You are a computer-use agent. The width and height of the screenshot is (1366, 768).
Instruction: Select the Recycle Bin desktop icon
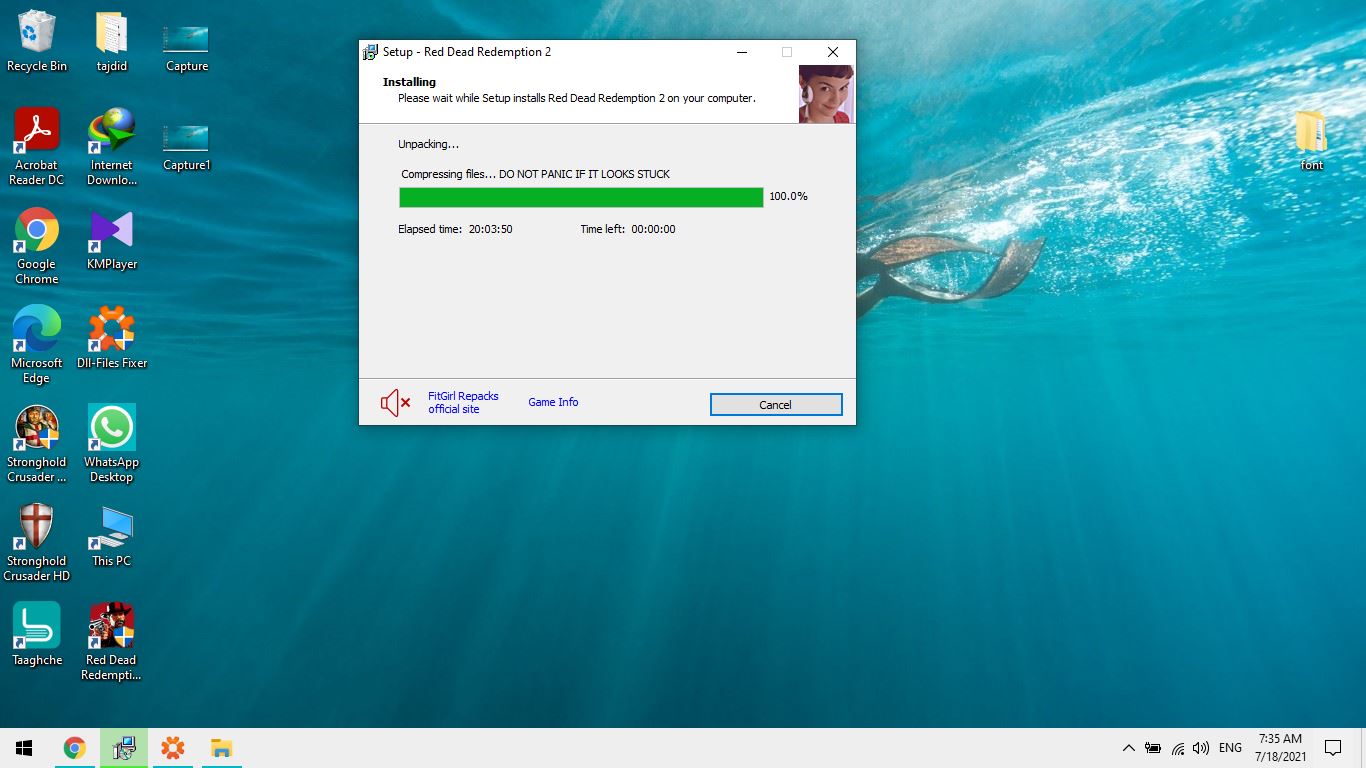[37, 41]
